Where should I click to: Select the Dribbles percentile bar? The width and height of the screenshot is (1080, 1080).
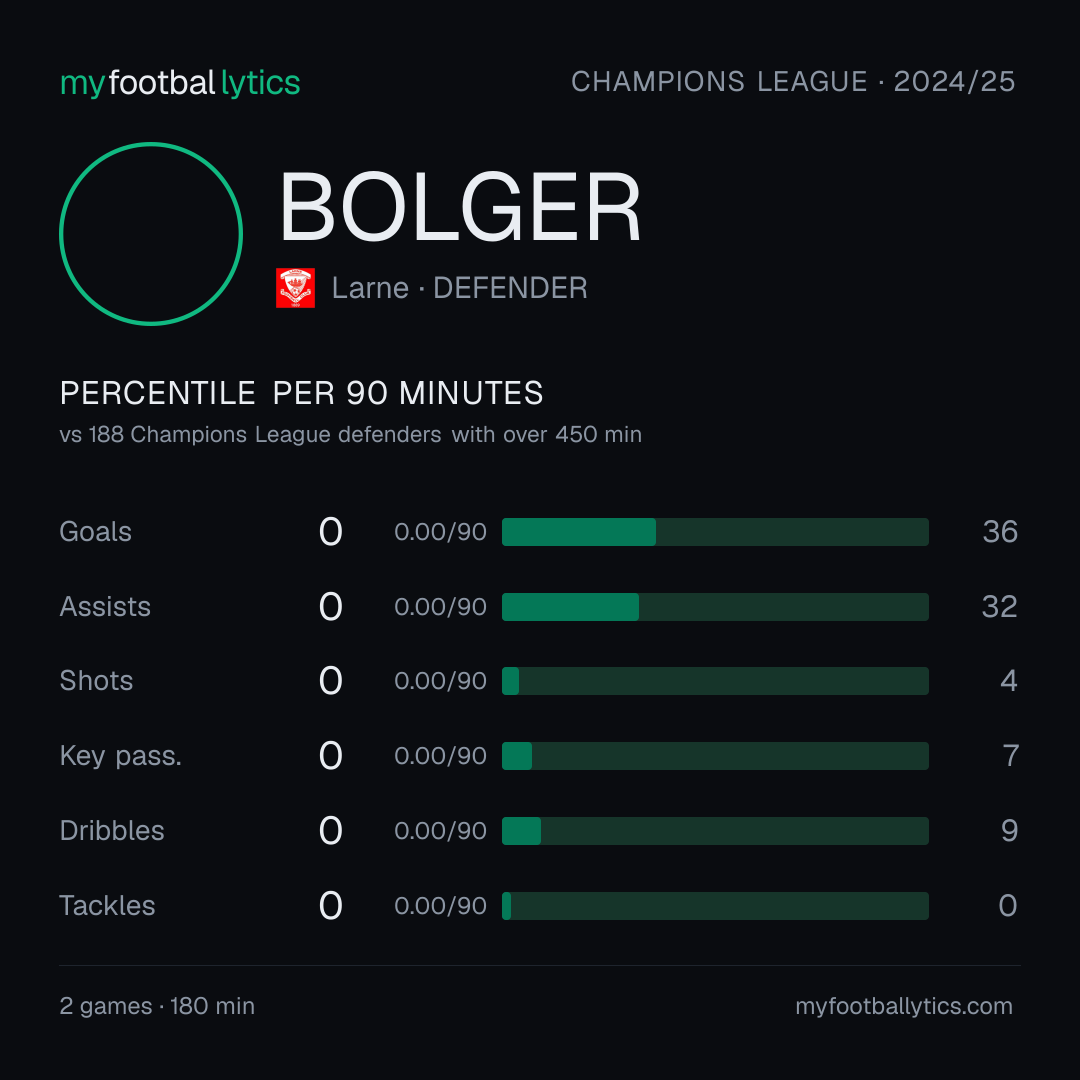(715, 831)
